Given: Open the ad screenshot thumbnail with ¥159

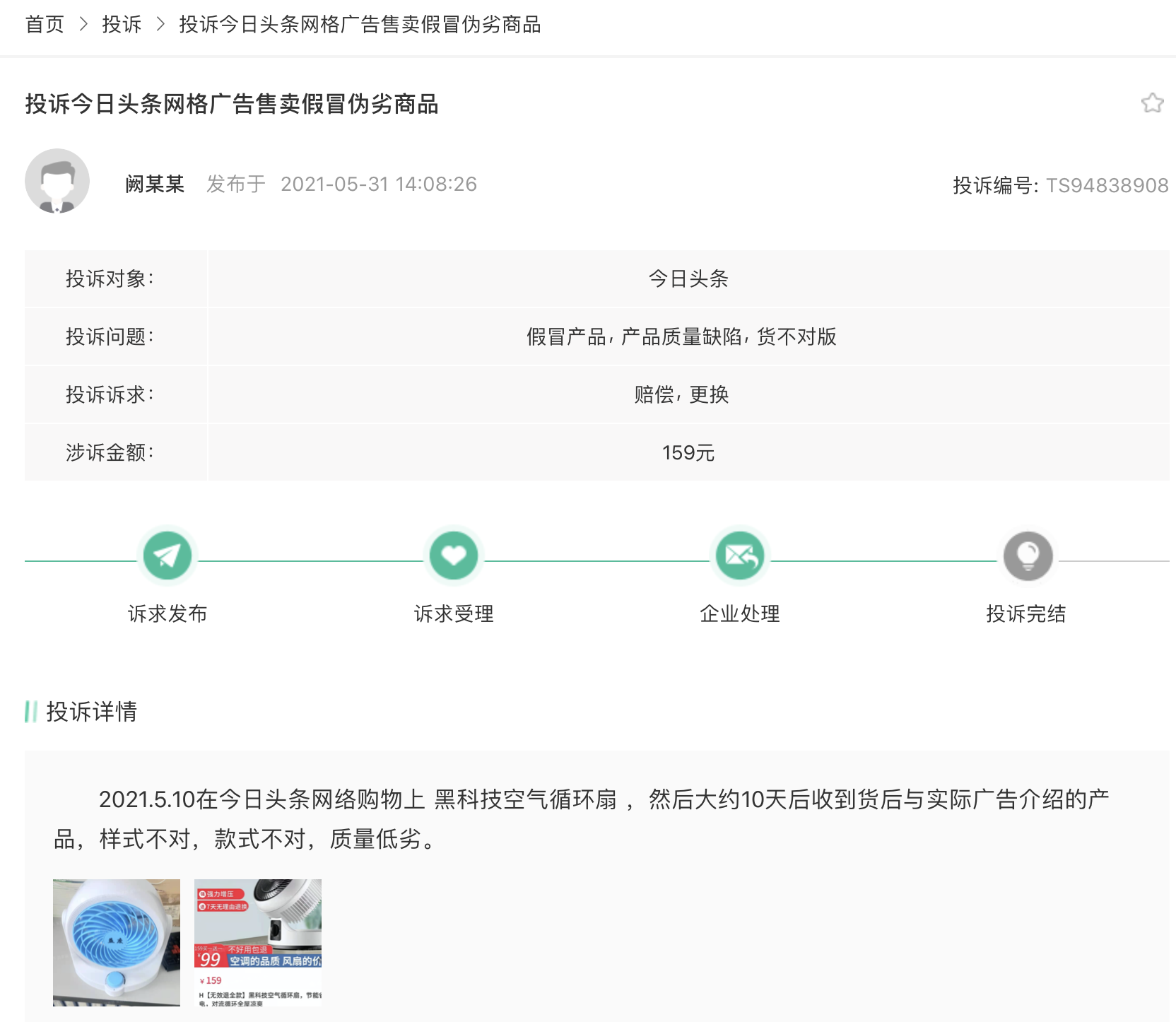Looking at the screenshot, I should (x=258, y=942).
